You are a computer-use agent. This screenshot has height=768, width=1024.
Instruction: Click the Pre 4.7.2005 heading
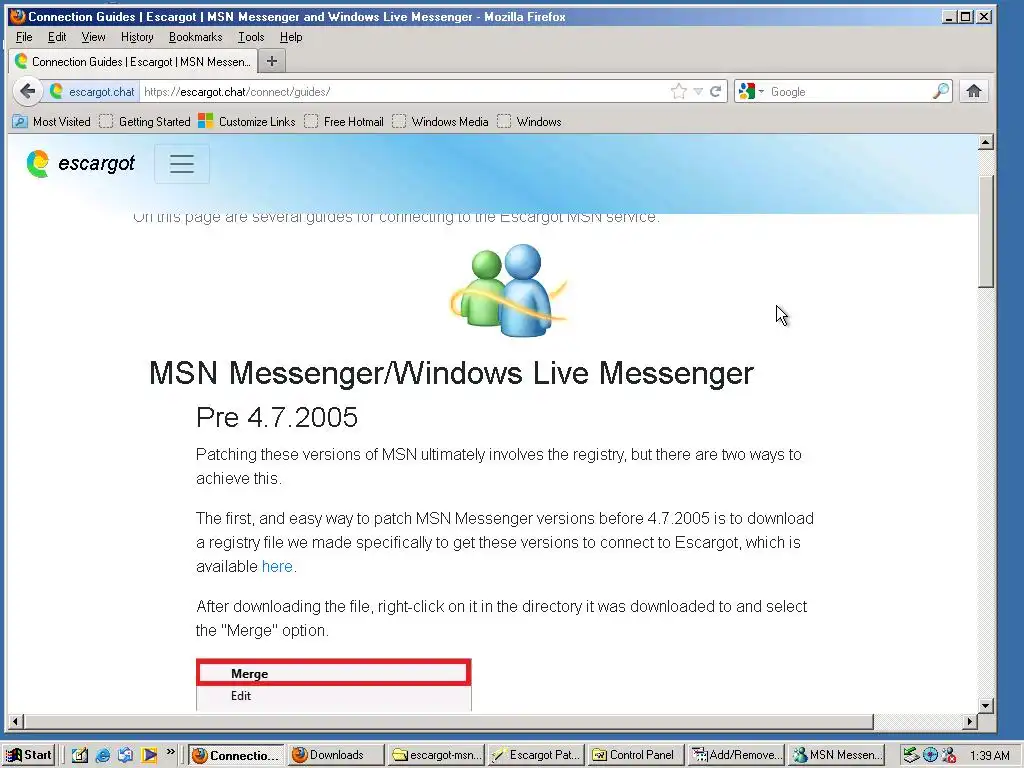[277, 417]
